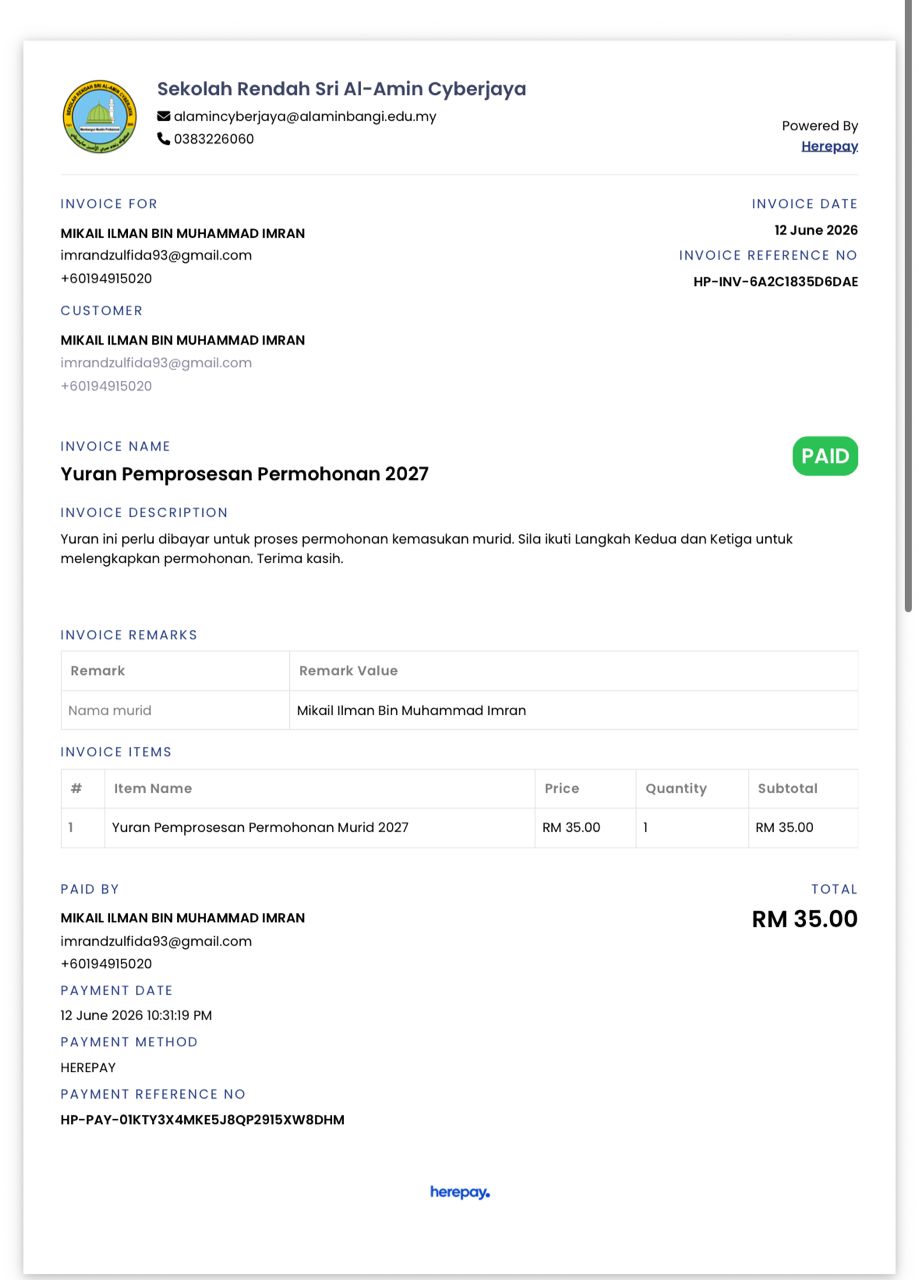Click the school crest logo

pos(99,117)
